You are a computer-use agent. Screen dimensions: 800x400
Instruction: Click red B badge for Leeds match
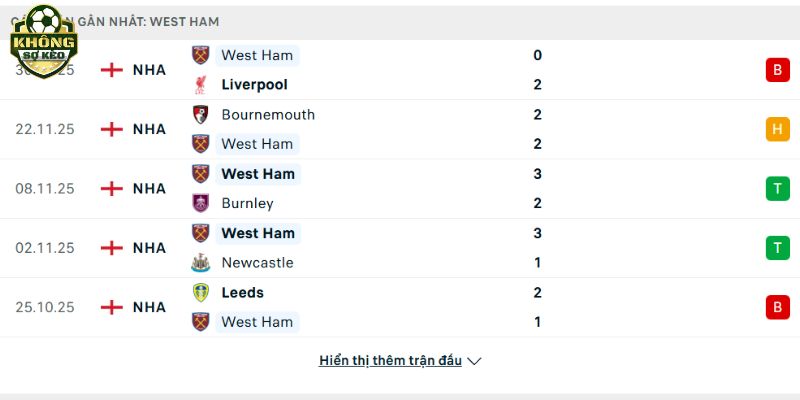(x=777, y=307)
